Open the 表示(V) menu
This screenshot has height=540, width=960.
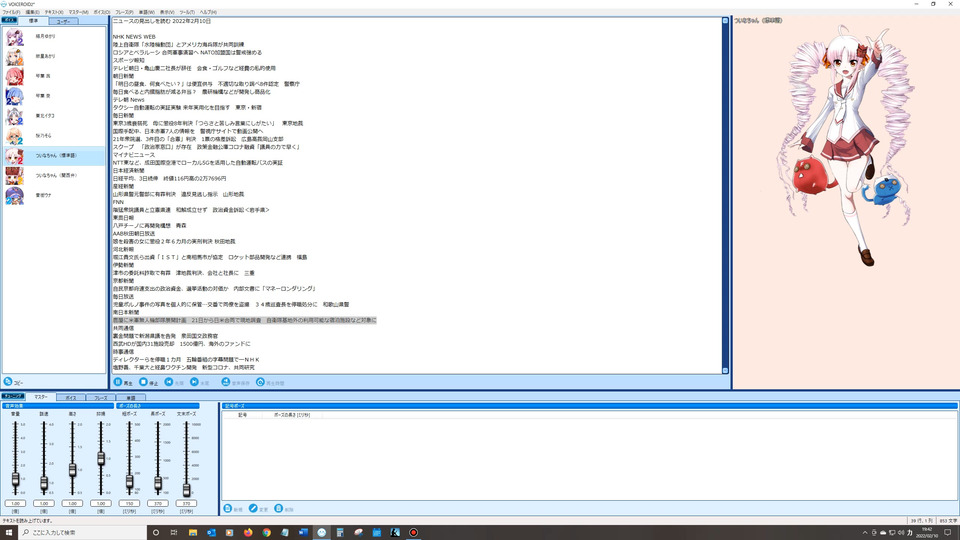pyautogui.click(x=167, y=12)
